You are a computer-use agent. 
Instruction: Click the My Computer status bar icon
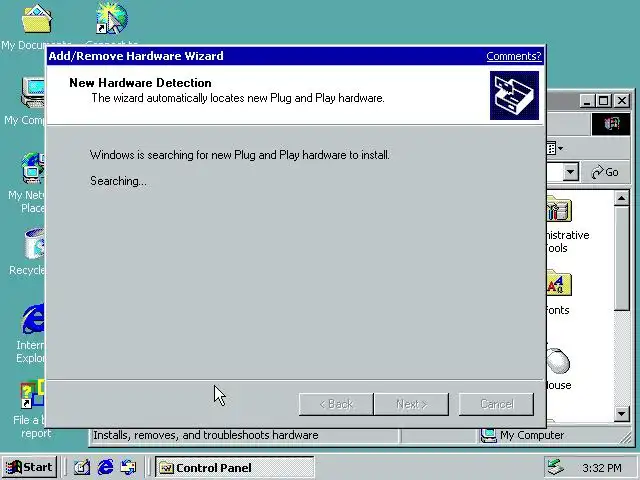click(x=489, y=436)
